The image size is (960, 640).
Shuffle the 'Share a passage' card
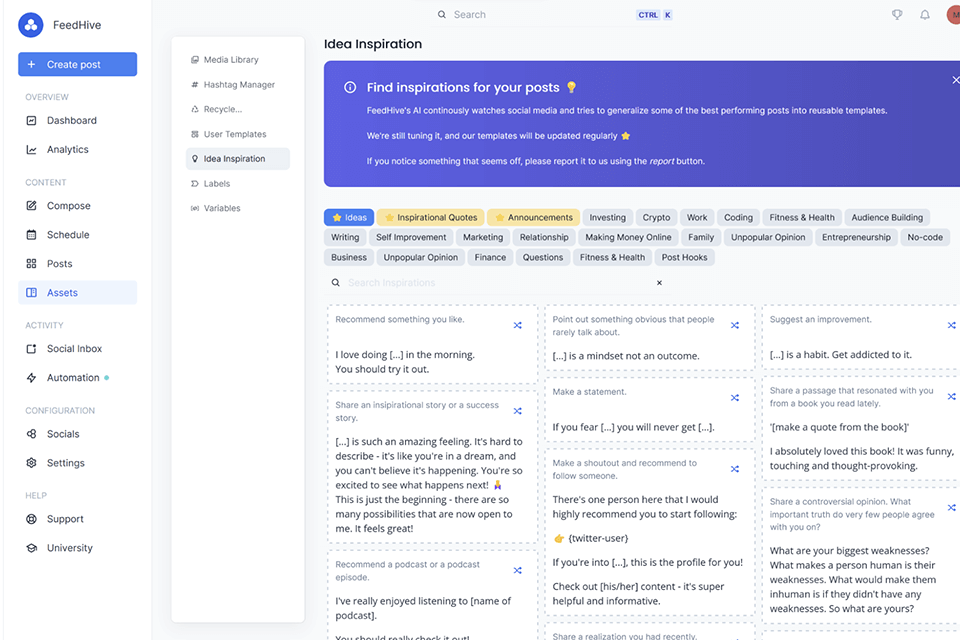click(x=951, y=397)
